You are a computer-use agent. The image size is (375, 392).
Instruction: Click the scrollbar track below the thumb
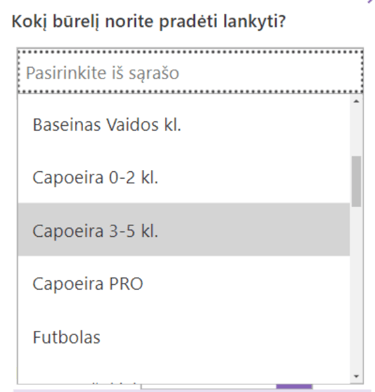(356, 288)
